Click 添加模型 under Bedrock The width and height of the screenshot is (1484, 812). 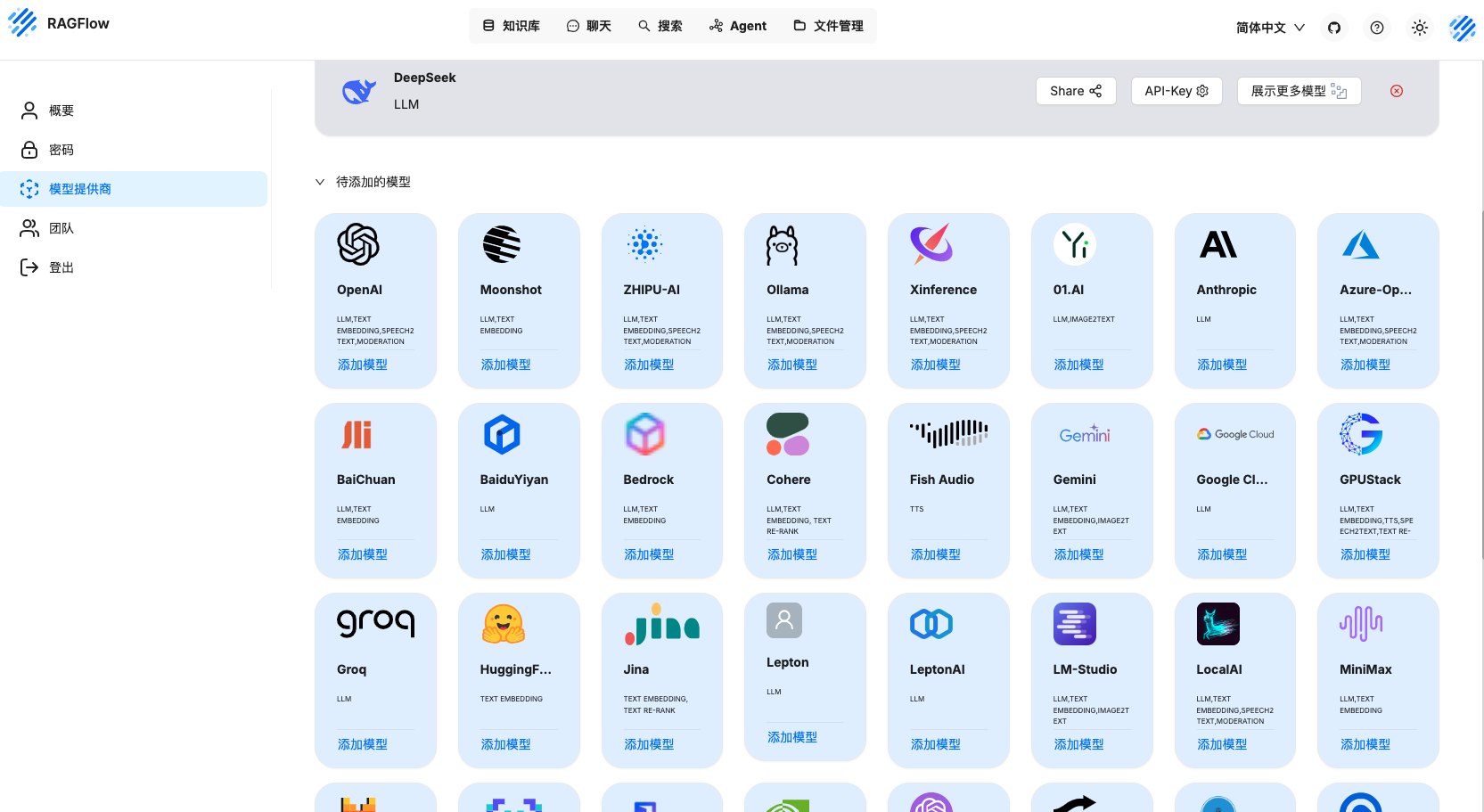click(x=649, y=554)
